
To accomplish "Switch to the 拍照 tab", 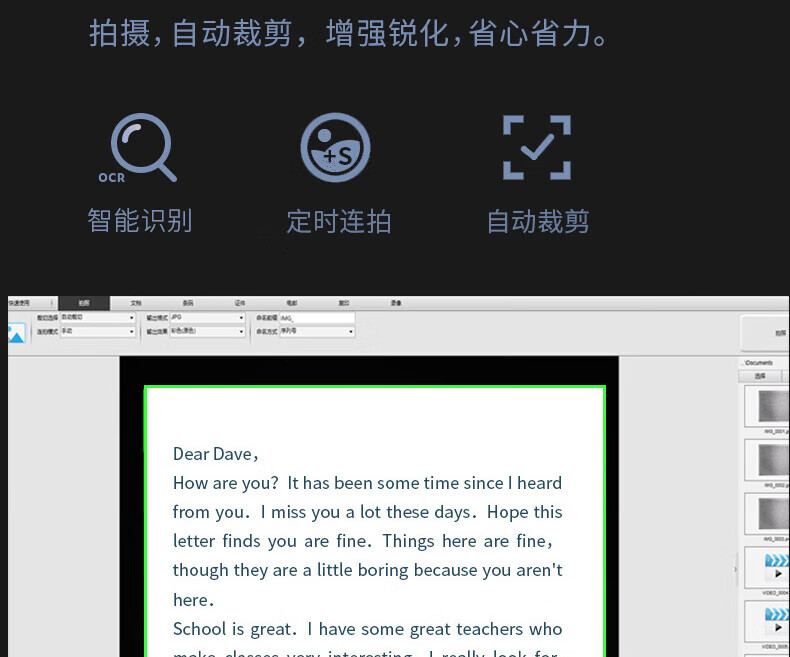I will coord(83,302).
